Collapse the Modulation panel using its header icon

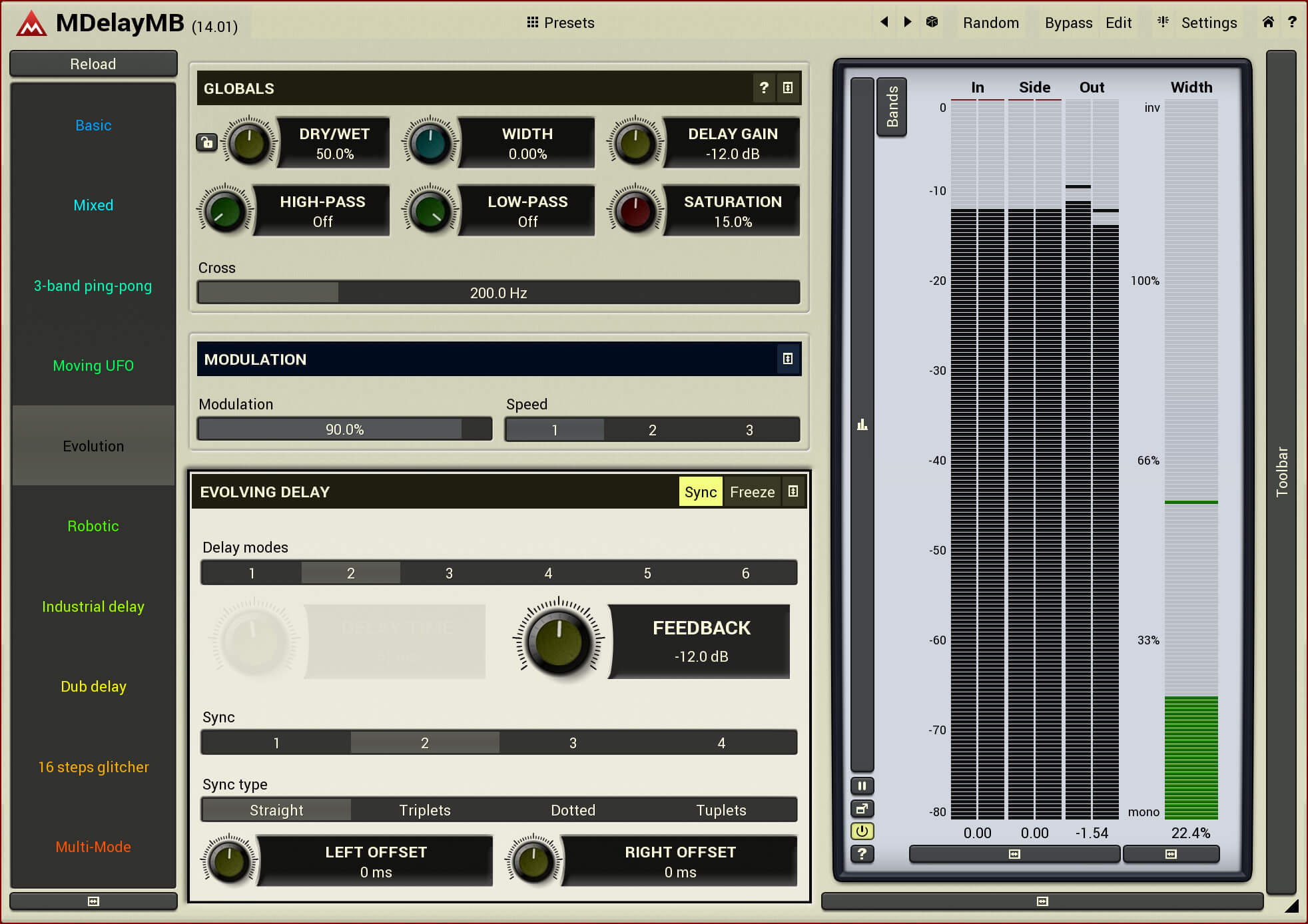[788, 359]
